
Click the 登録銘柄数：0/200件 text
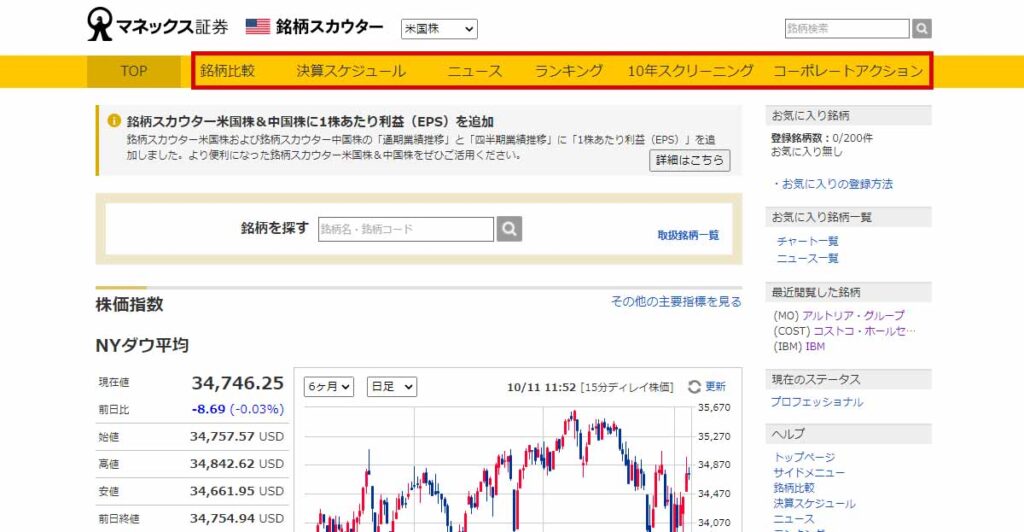click(x=822, y=138)
